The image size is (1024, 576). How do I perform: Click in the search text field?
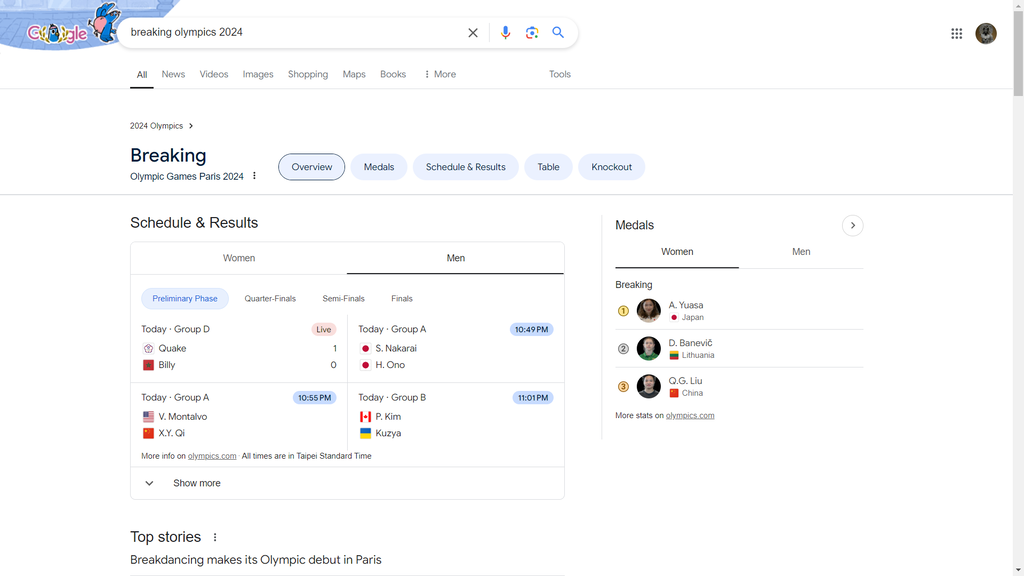click(294, 33)
